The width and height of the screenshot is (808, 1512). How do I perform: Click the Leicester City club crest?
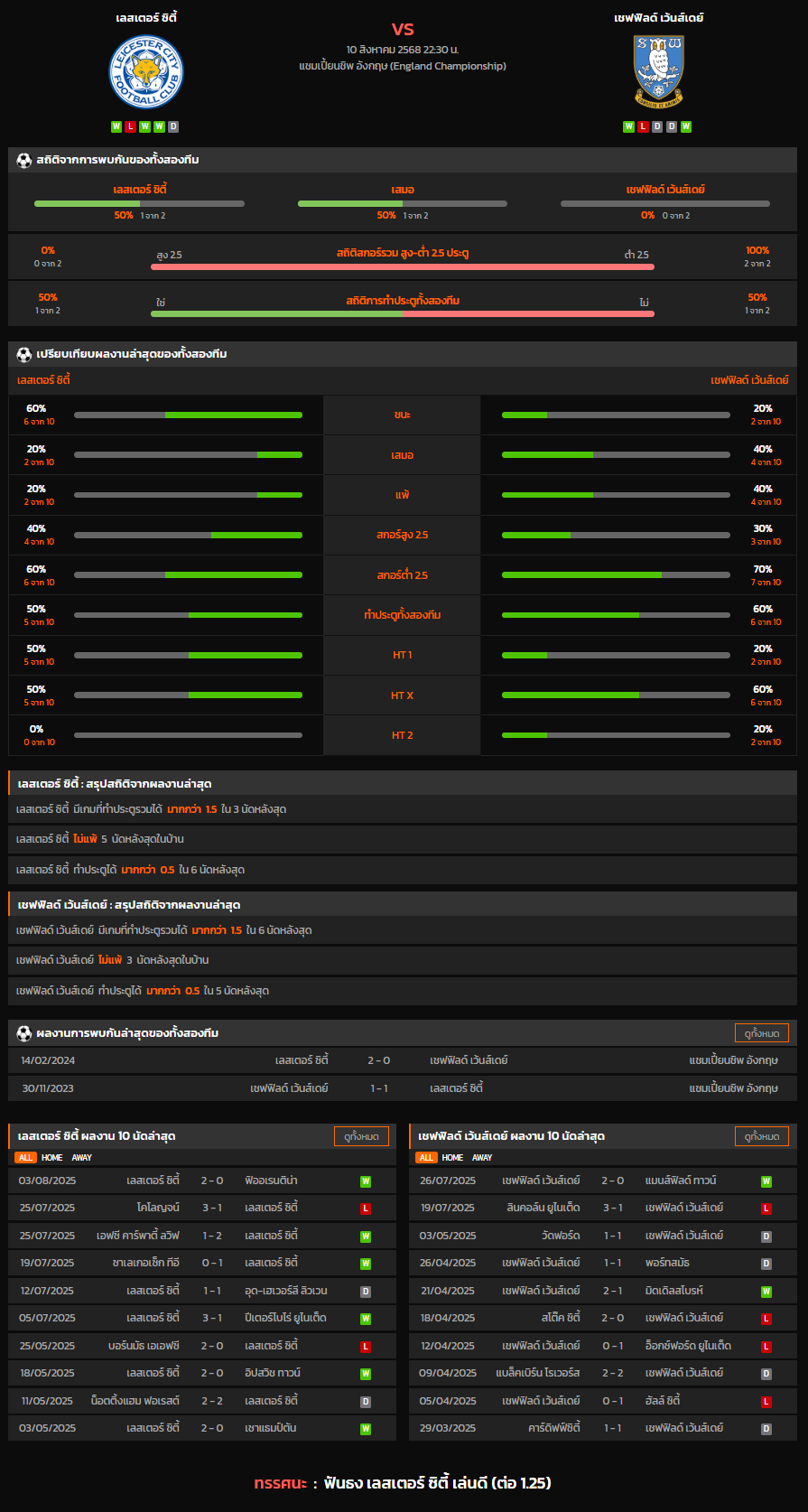coord(146,73)
